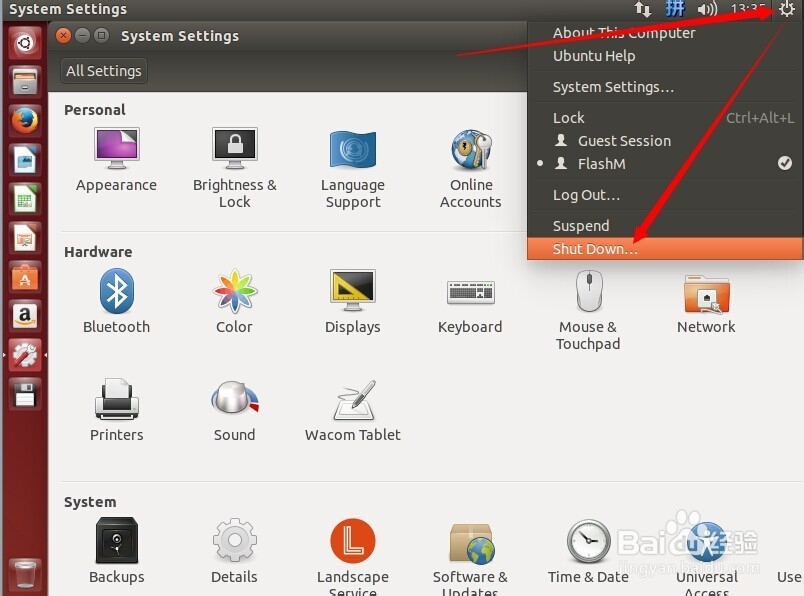Image resolution: width=804 pixels, height=596 pixels.
Task: Open the Trash in launcher
Action: point(25,574)
